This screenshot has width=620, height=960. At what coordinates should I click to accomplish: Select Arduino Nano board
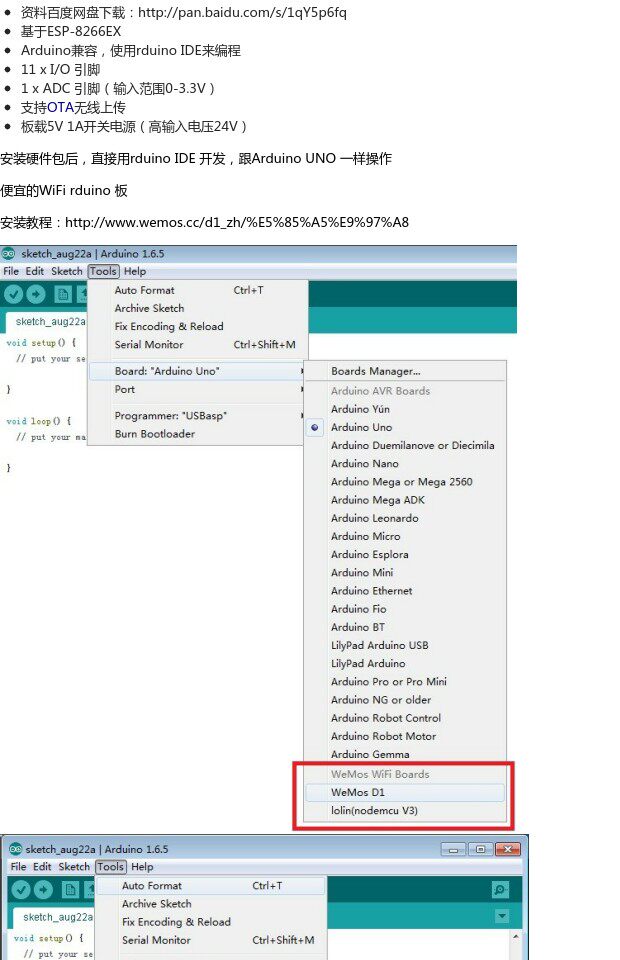pyautogui.click(x=405, y=463)
